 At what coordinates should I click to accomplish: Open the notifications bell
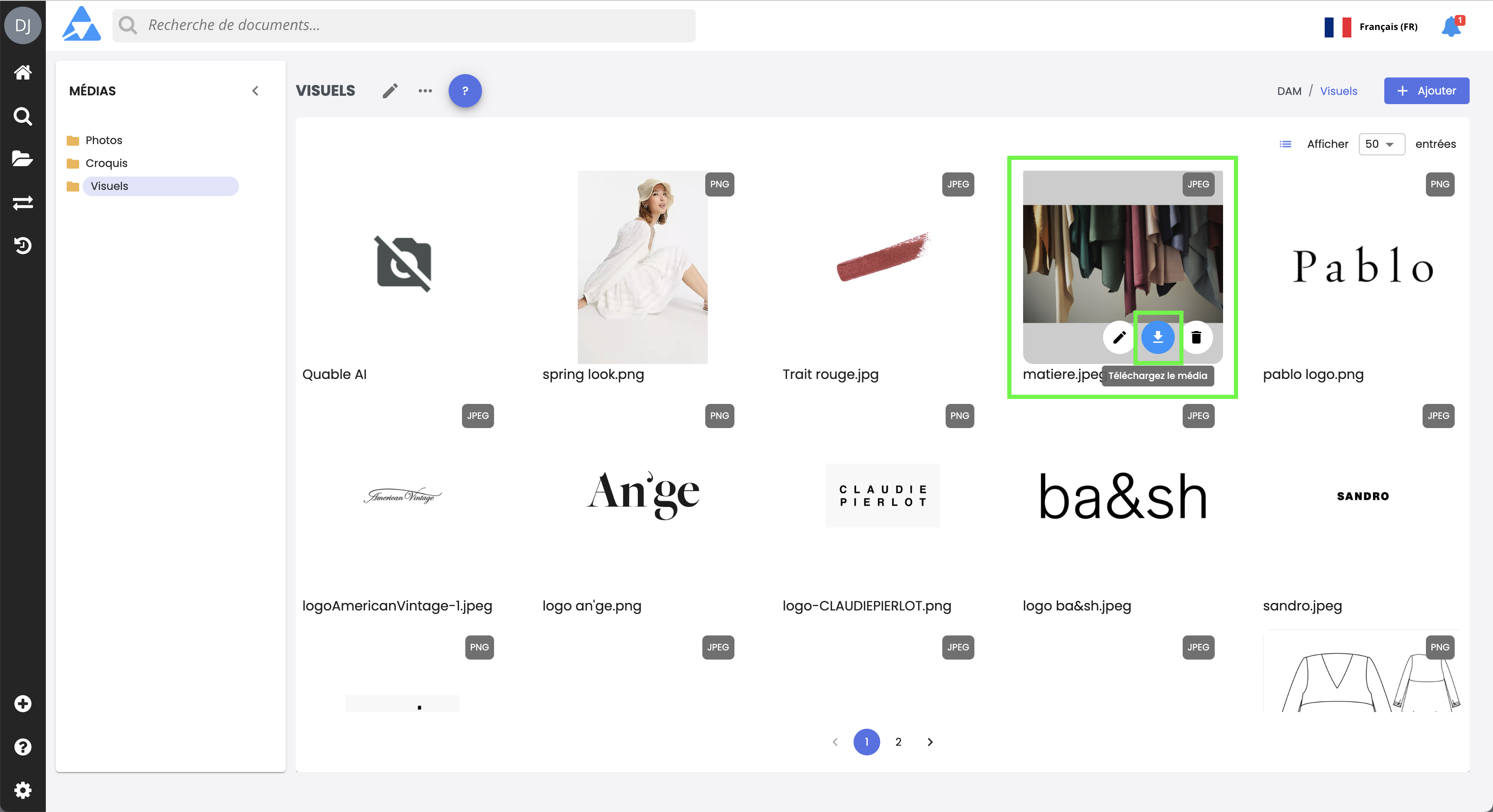click(x=1451, y=27)
